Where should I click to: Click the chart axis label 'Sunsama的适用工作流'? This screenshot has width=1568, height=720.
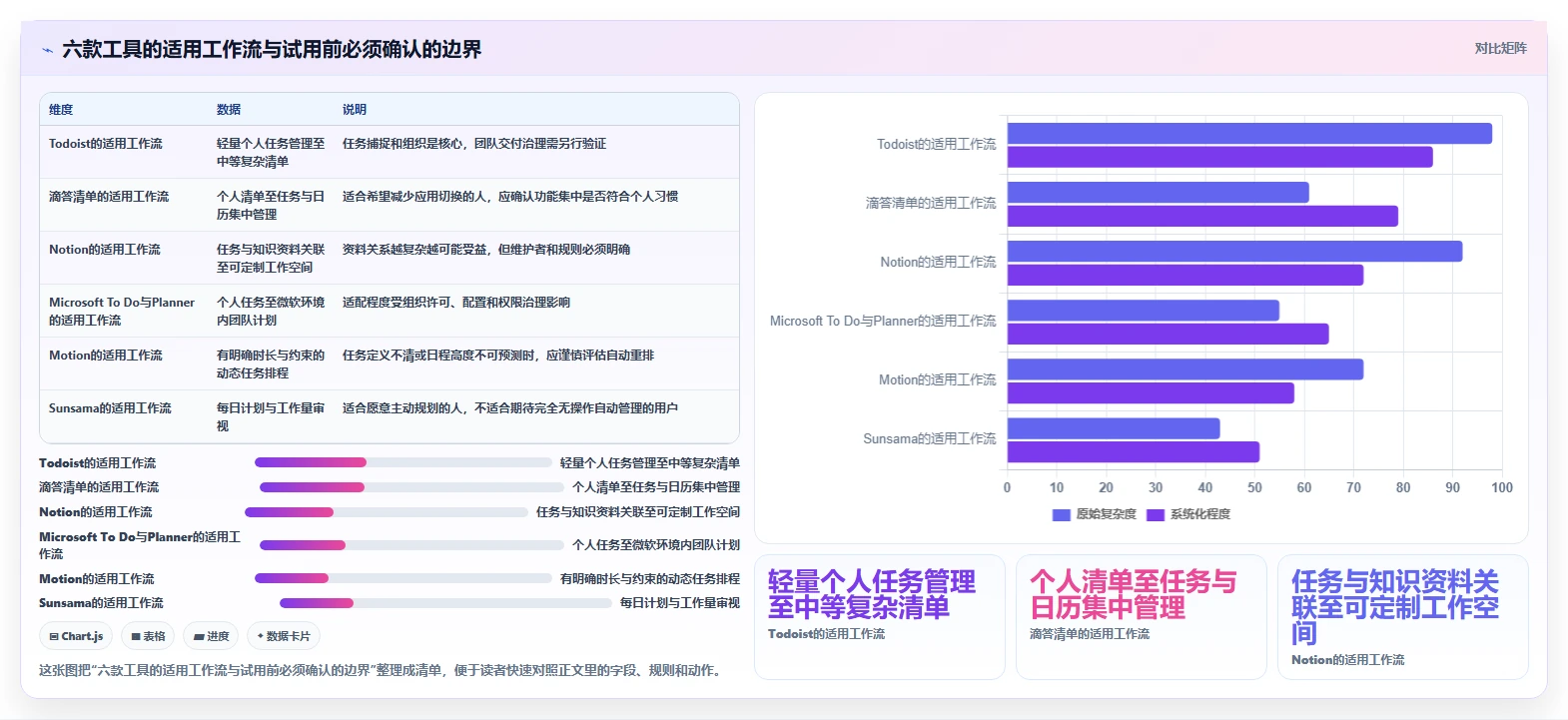pos(930,439)
